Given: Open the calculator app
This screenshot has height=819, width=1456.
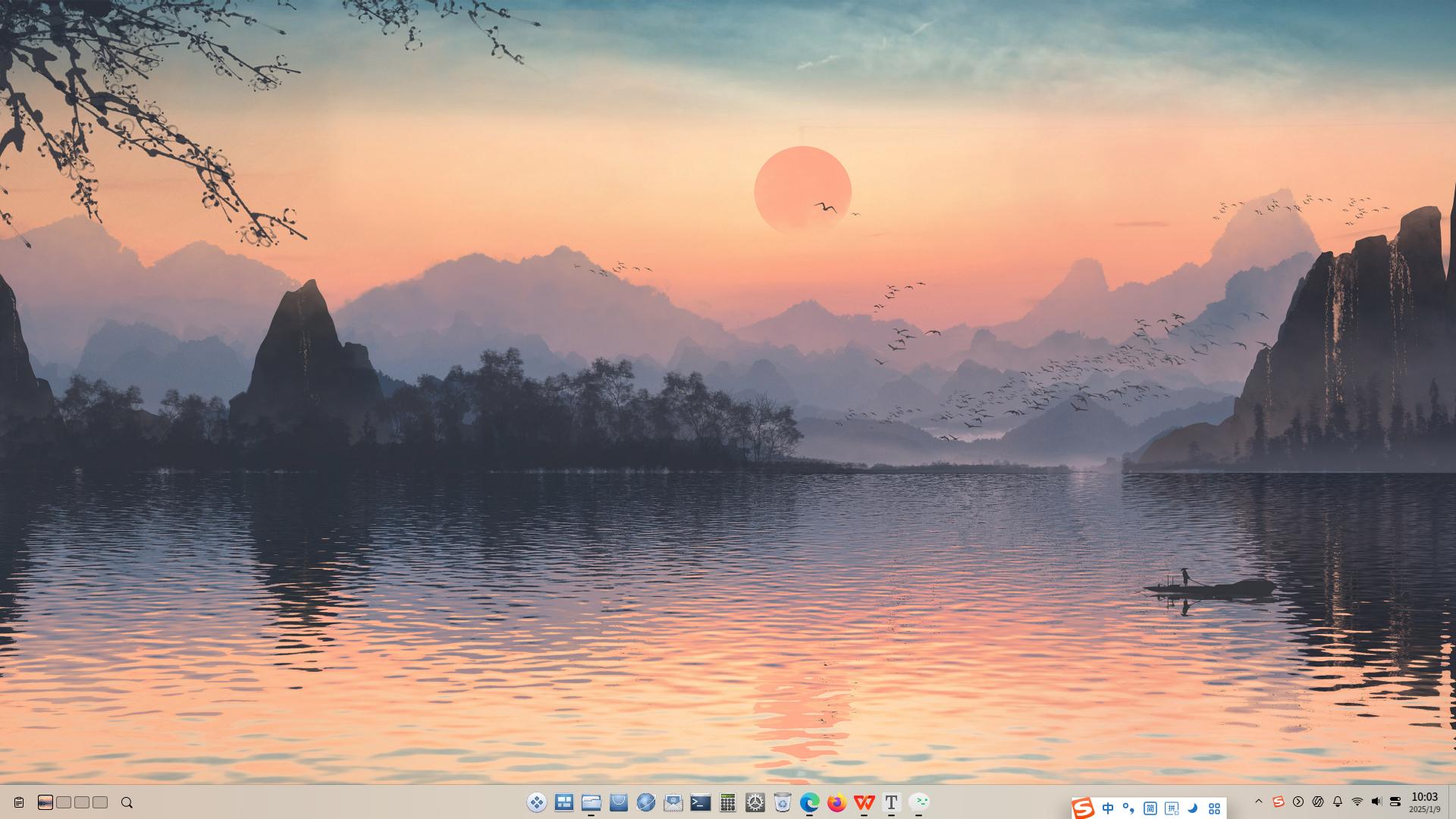Looking at the screenshot, I should (x=728, y=802).
